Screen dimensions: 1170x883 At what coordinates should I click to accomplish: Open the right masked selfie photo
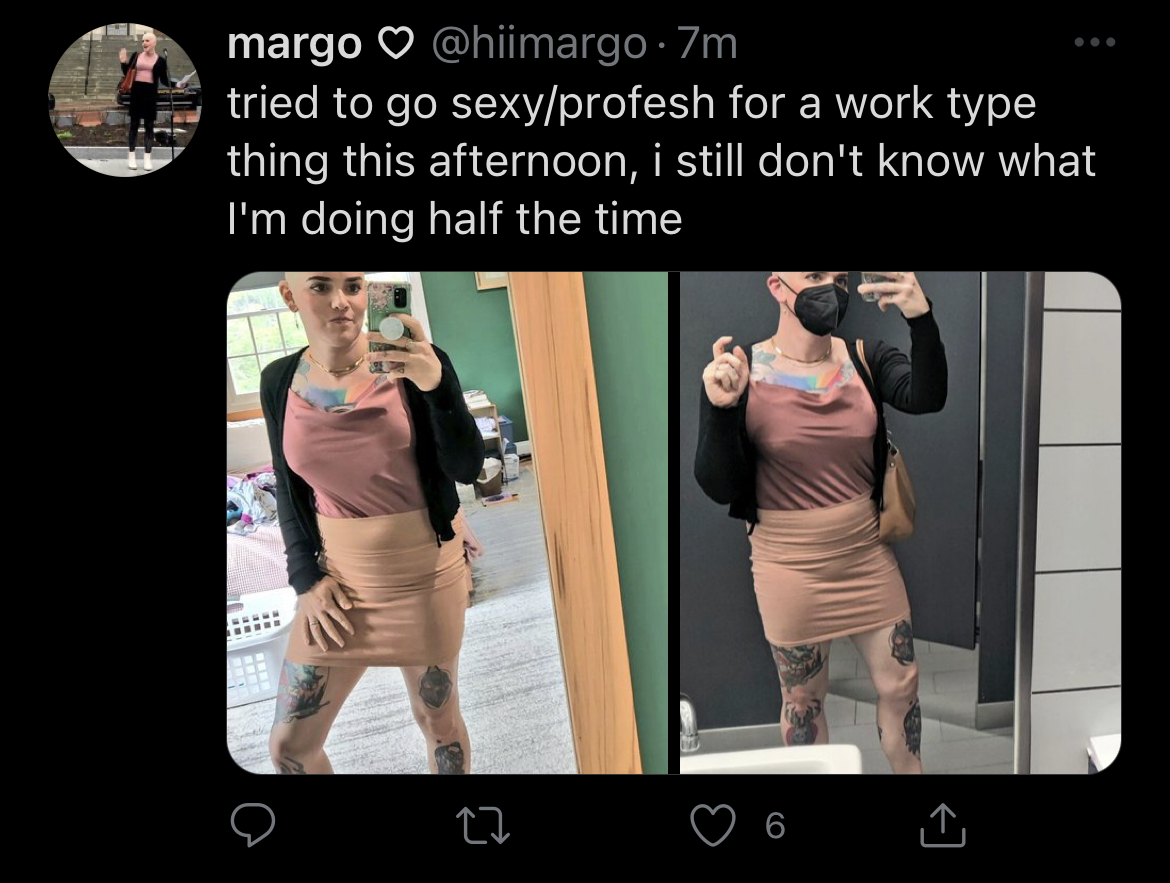(x=900, y=522)
